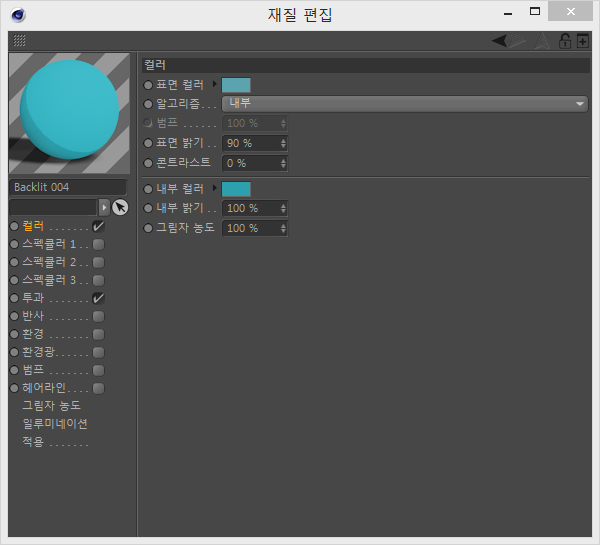Open the 적용 page

[33, 442]
